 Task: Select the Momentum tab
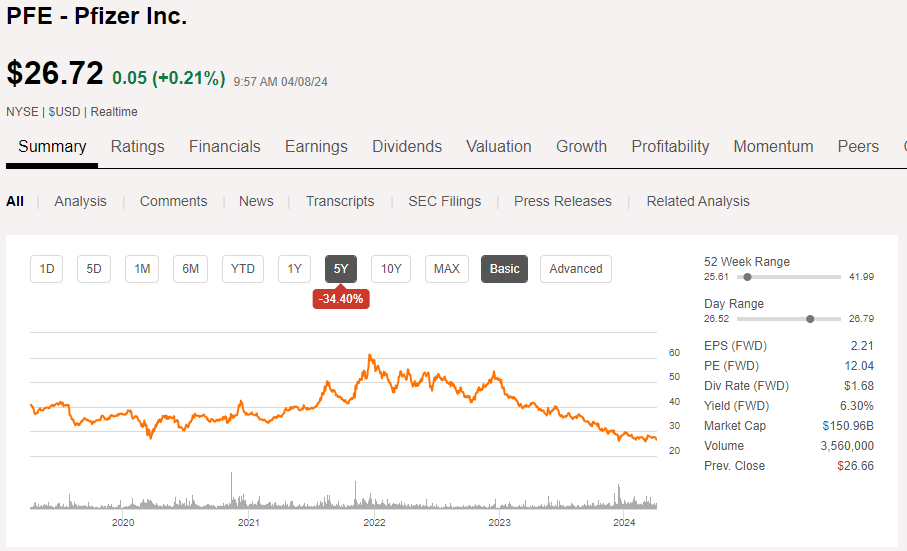[x=773, y=147]
